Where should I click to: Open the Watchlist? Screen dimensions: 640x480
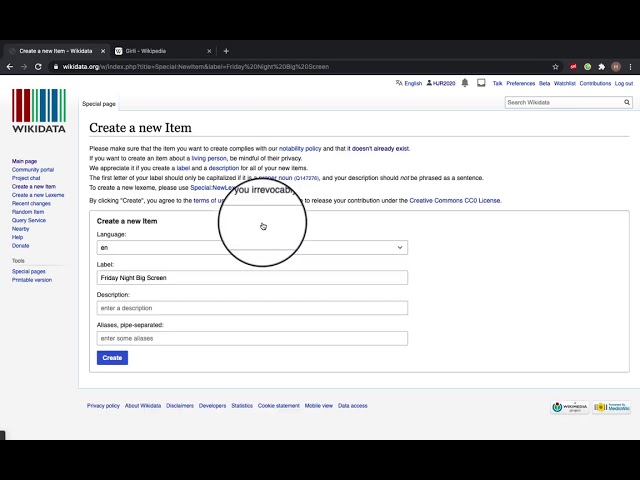564,83
